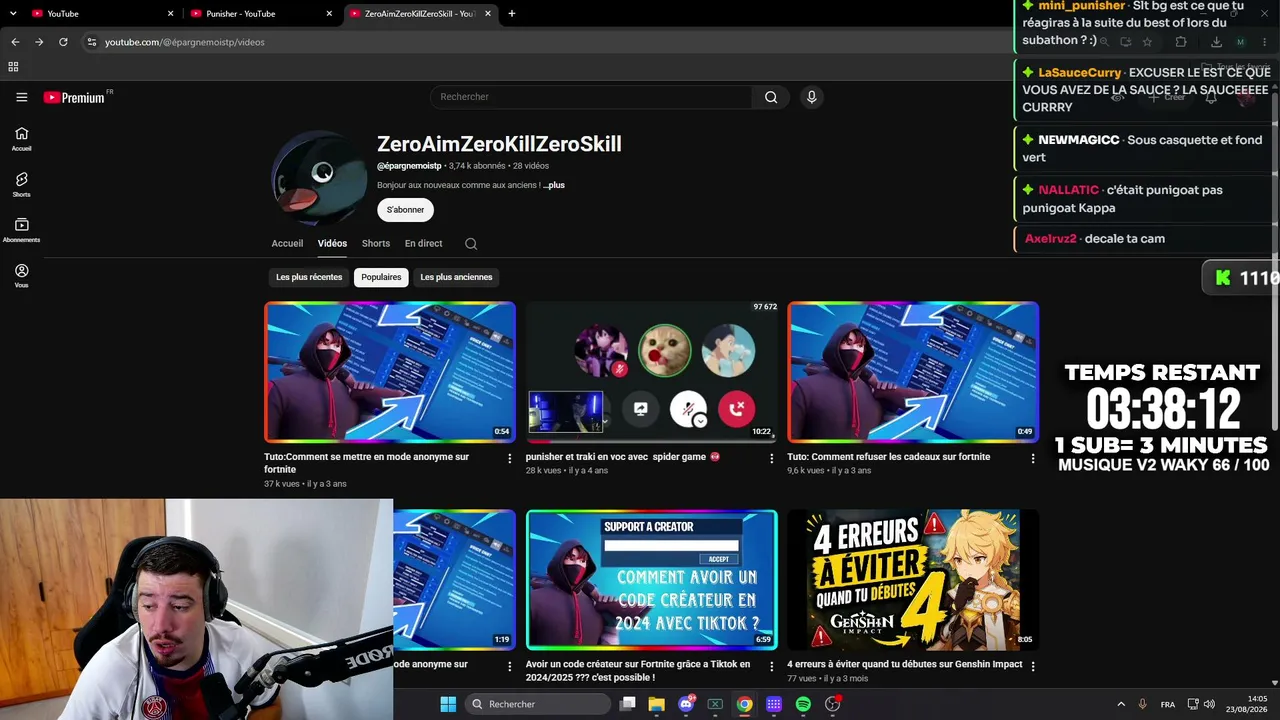Play the 4 Erreurs à Éviter Genshin thumbnail

(x=913, y=580)
